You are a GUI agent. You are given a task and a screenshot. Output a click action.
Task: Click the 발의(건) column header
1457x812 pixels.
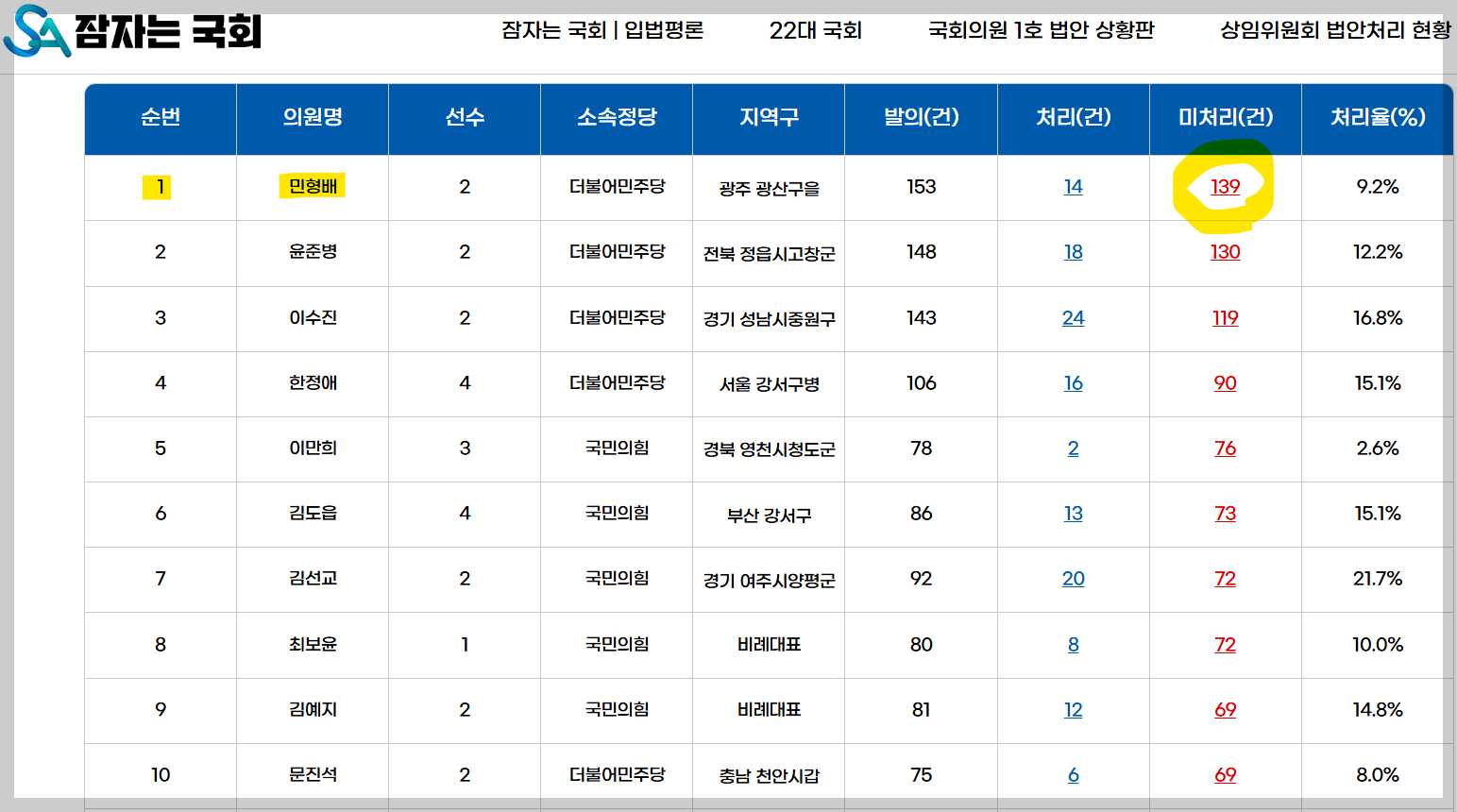[921, 117]
